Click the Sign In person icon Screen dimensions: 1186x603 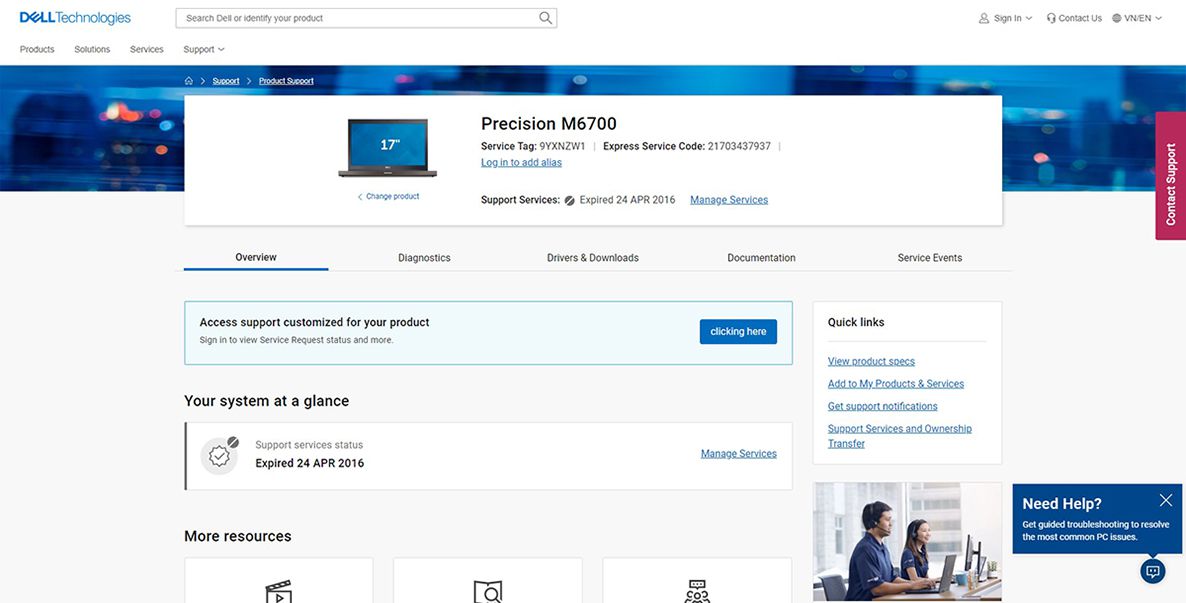tap(983, 17)
